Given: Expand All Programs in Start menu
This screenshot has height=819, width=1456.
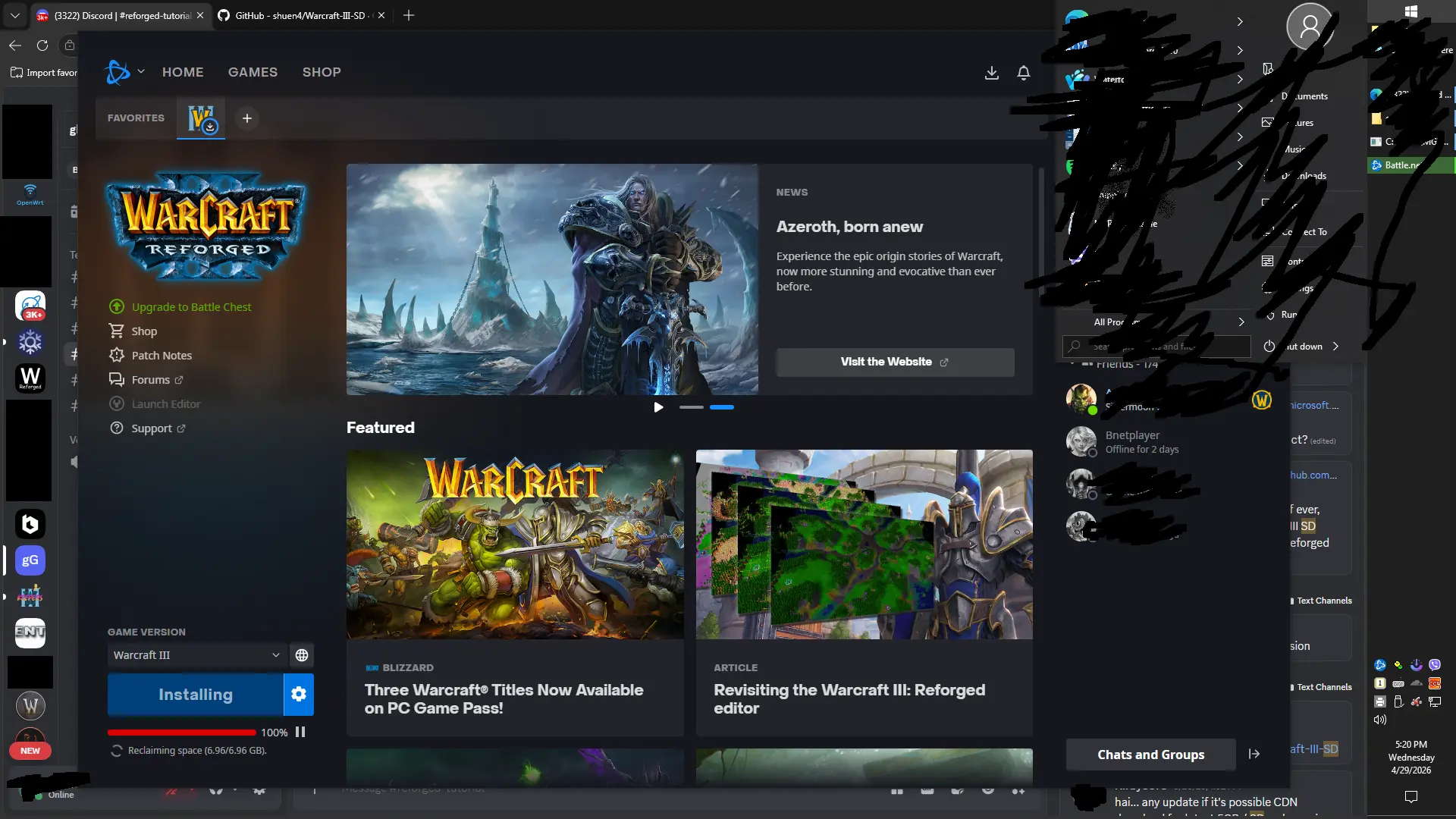Looking at the screenshot, I should coord(1154,322).
